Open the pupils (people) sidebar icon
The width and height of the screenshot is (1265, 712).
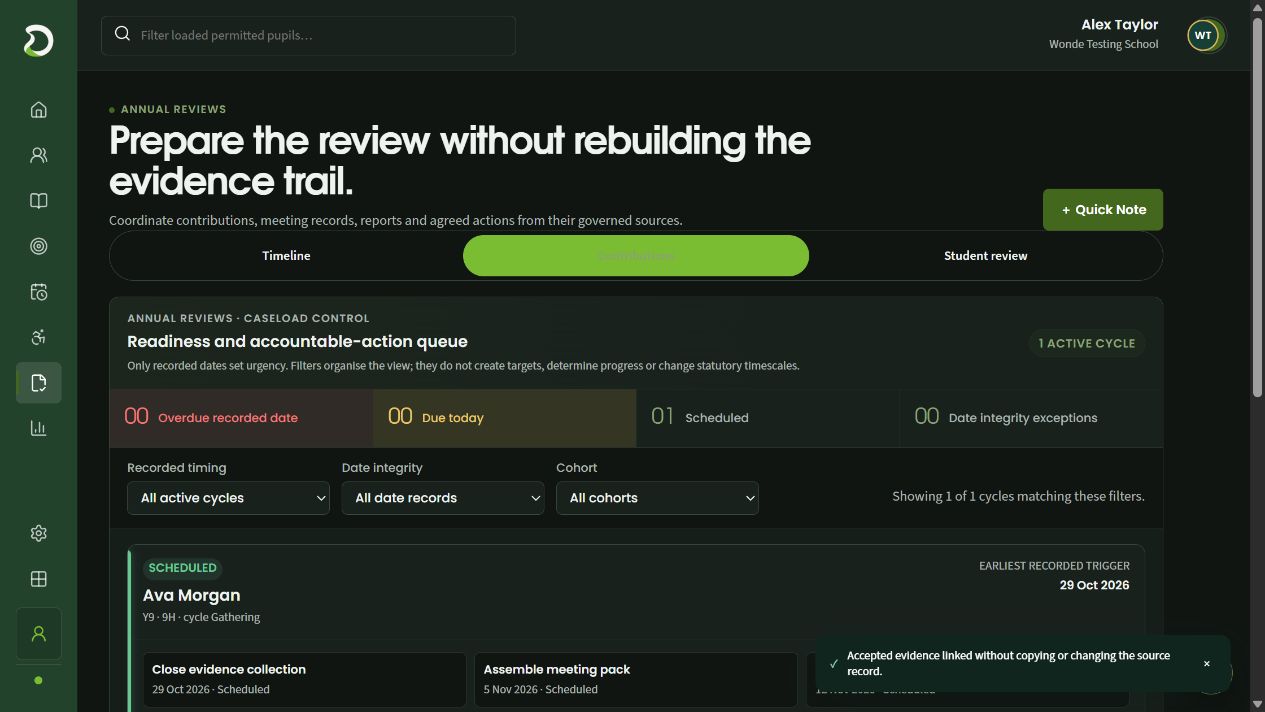pos(38,155)
